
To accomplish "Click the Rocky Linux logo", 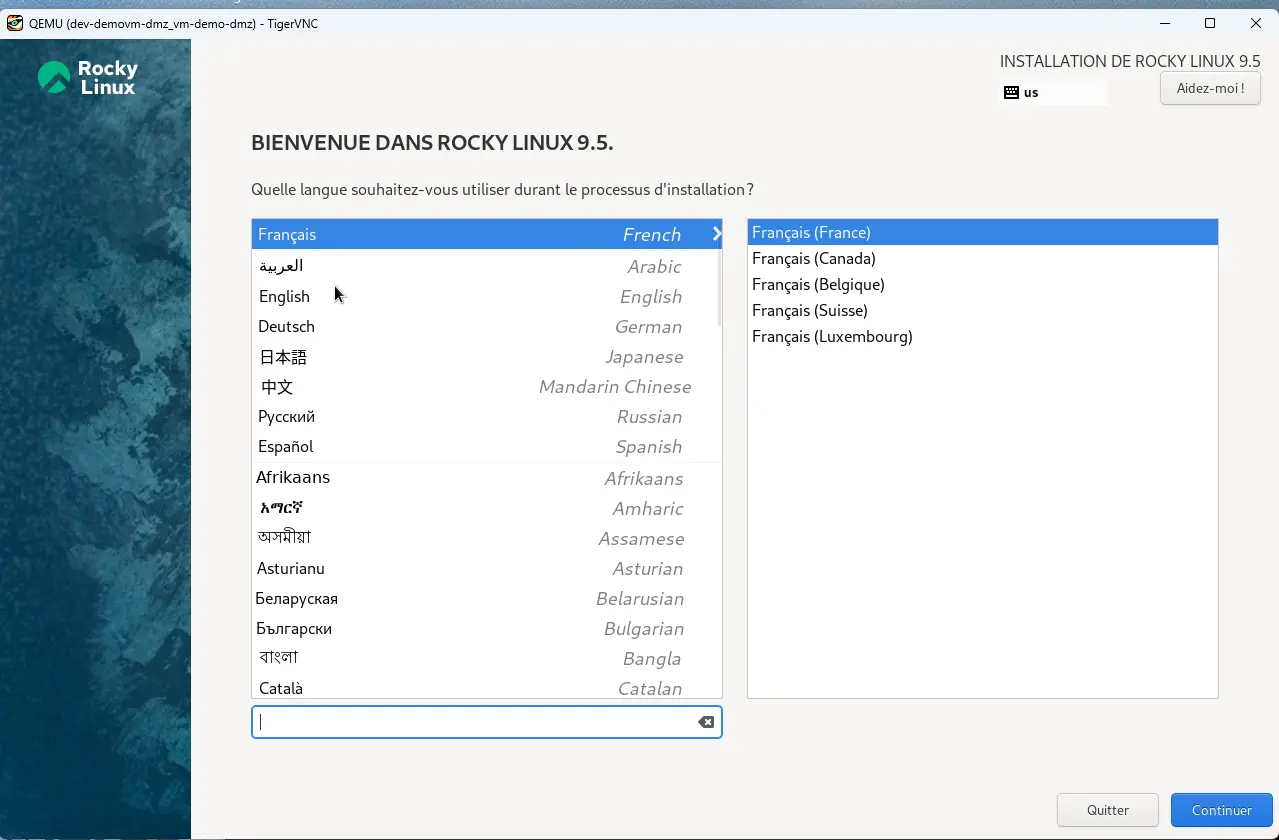I will tap(88, 75).
